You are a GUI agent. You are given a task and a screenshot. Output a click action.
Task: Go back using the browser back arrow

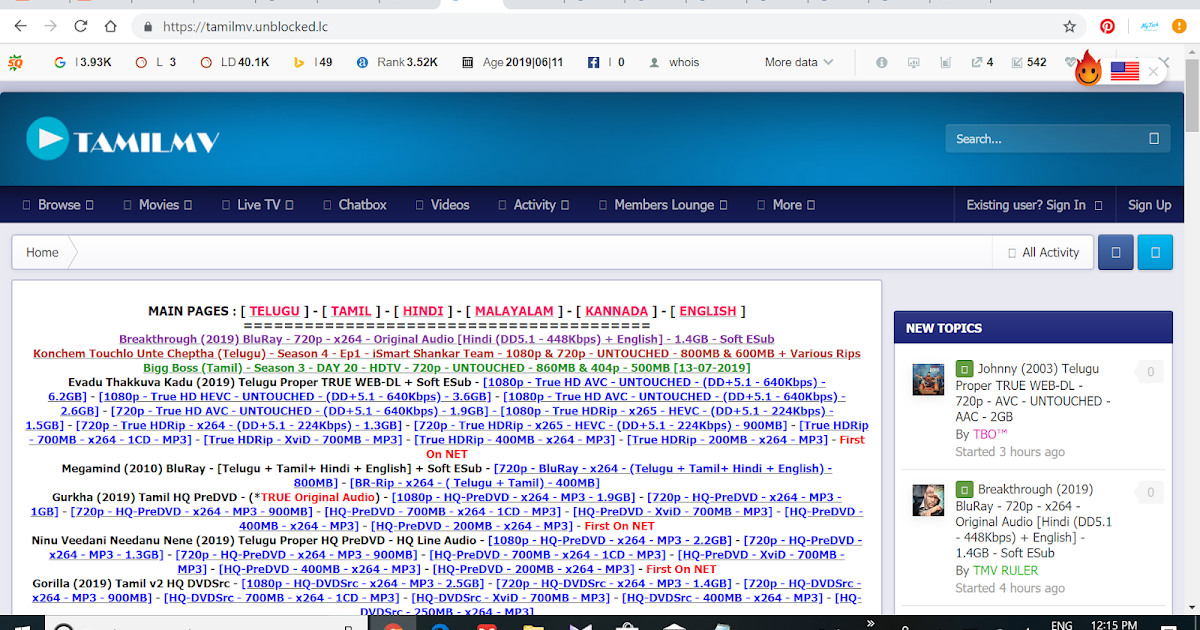coord(21,26)
